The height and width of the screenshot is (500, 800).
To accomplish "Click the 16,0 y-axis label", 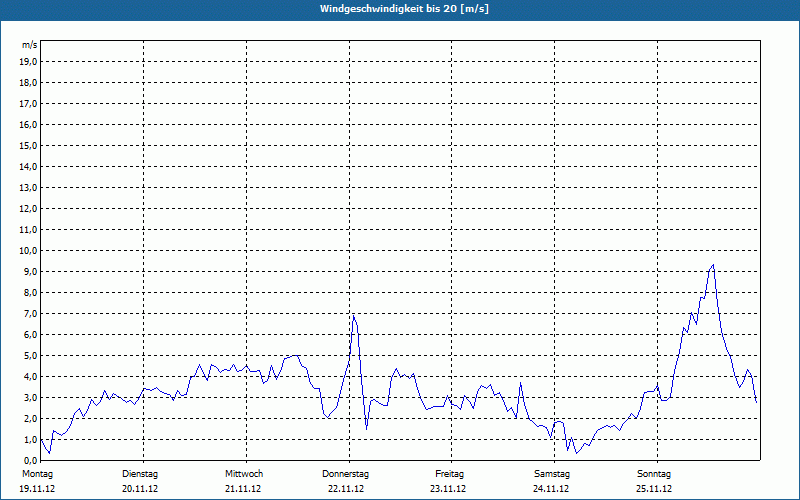I will 29,124.
